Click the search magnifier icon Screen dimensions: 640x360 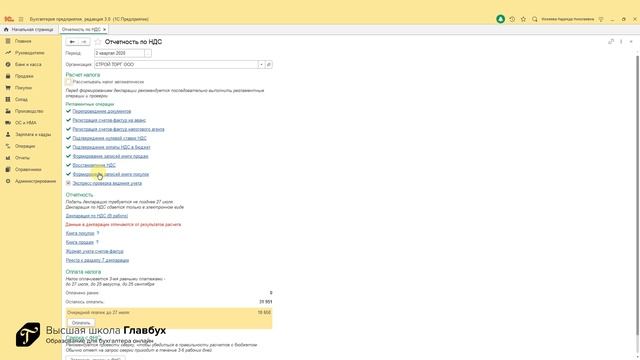[535, 19]
